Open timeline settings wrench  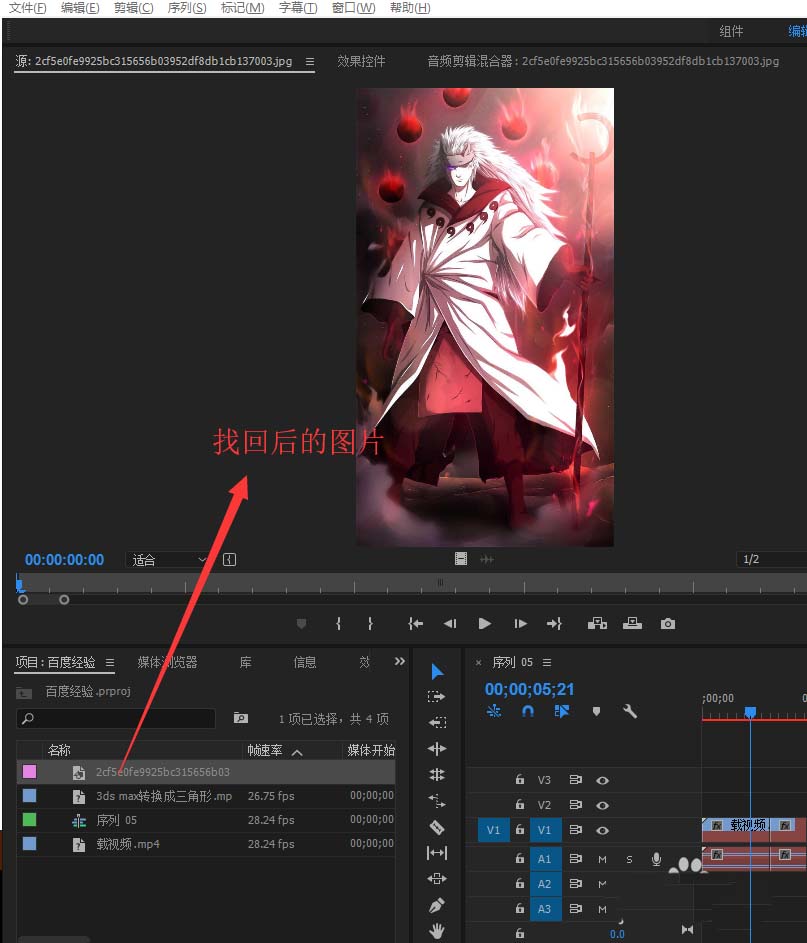(x=630, y=711)
